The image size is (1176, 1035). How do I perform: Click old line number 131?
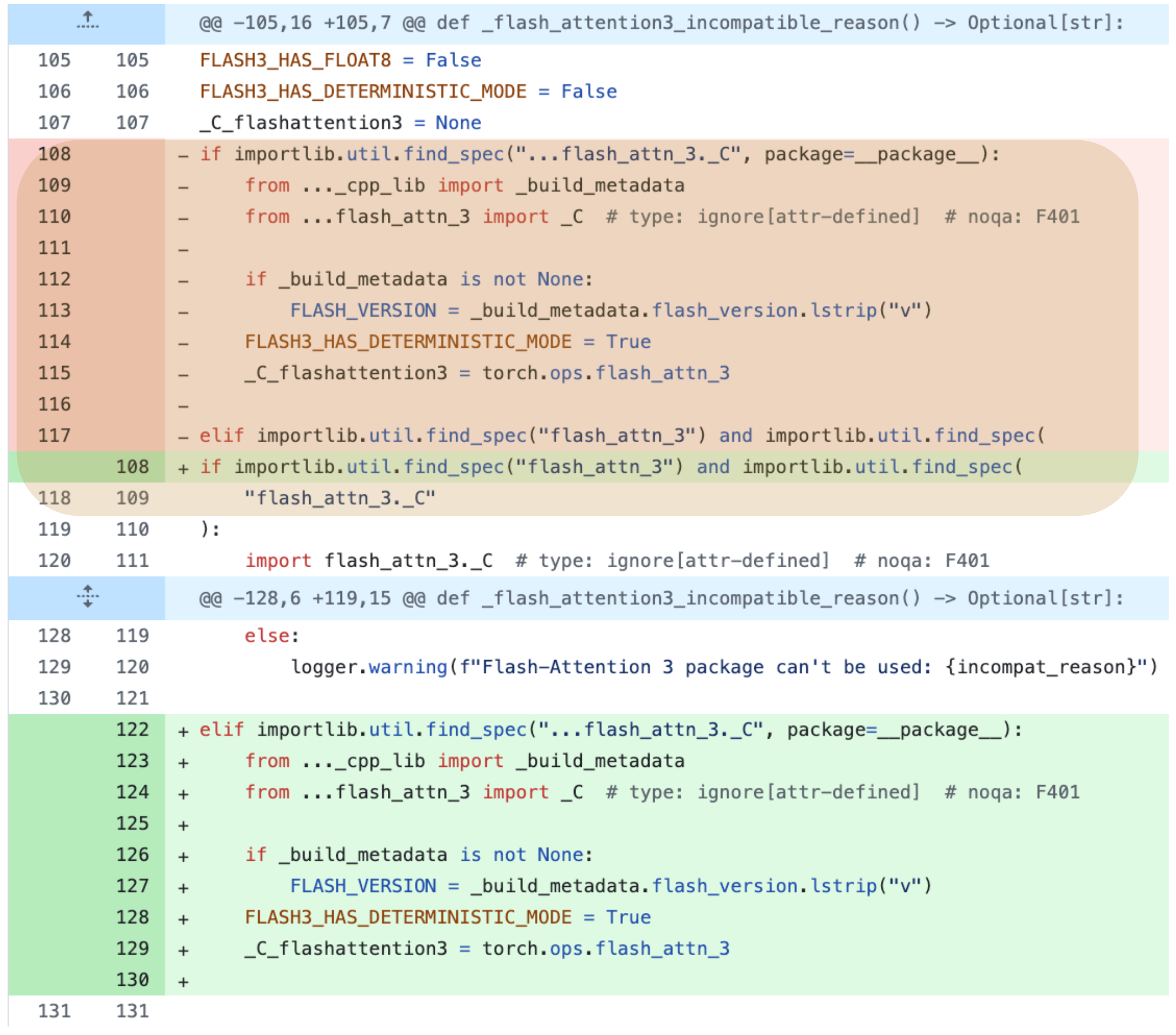(54, 1011)
